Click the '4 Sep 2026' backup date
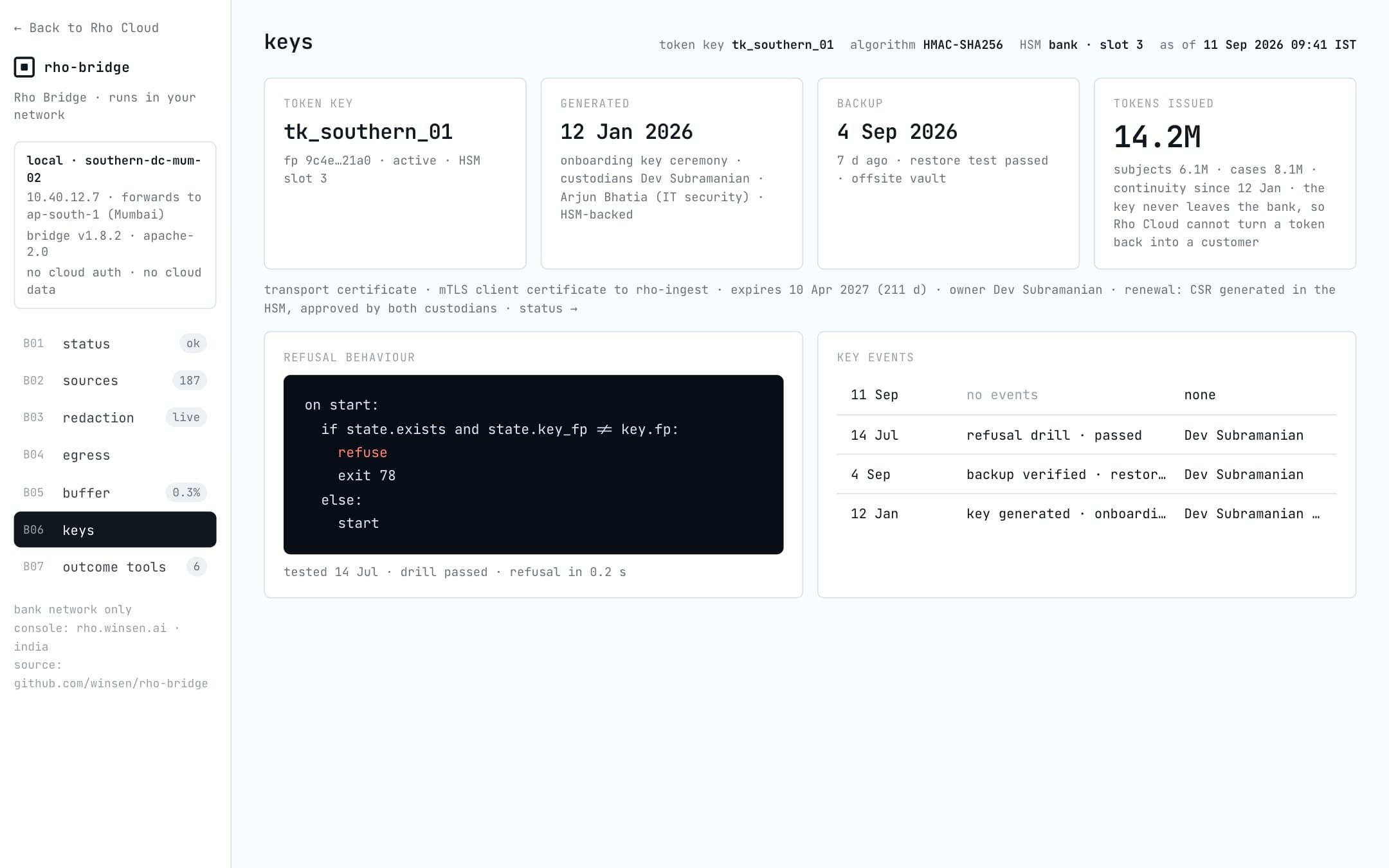 pos(897,132)
